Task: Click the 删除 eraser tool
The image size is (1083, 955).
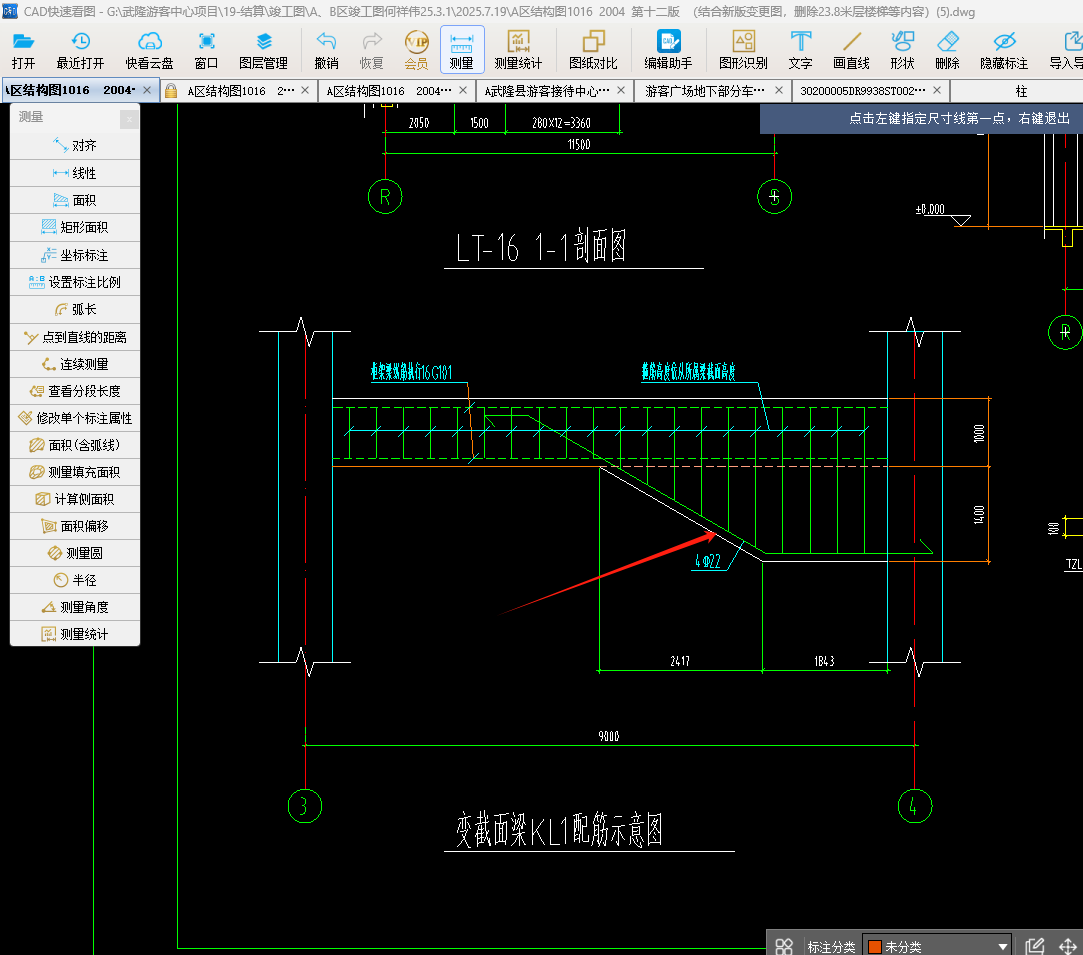Action: click(x=947, y=50)
